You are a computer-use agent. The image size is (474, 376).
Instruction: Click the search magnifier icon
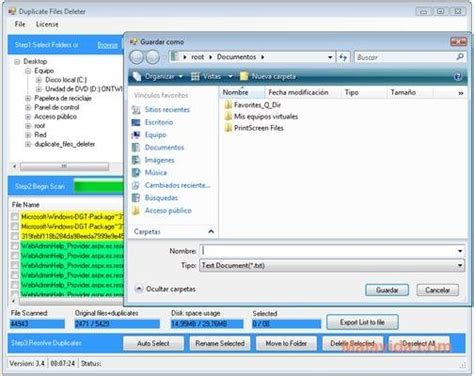[x=460, y=57]
